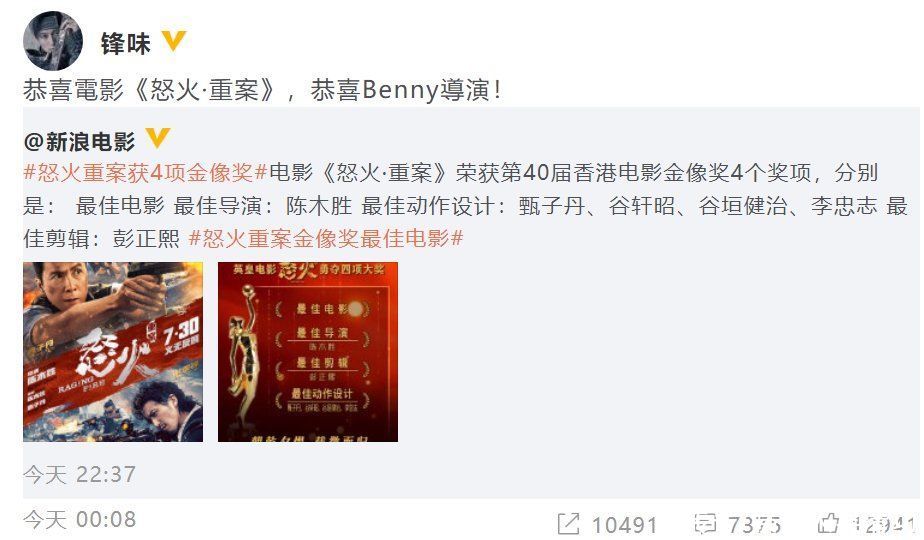Screen dimensions: 924x540
Task: Click the original post time 今天 22:37
Action: click(80, 474)
